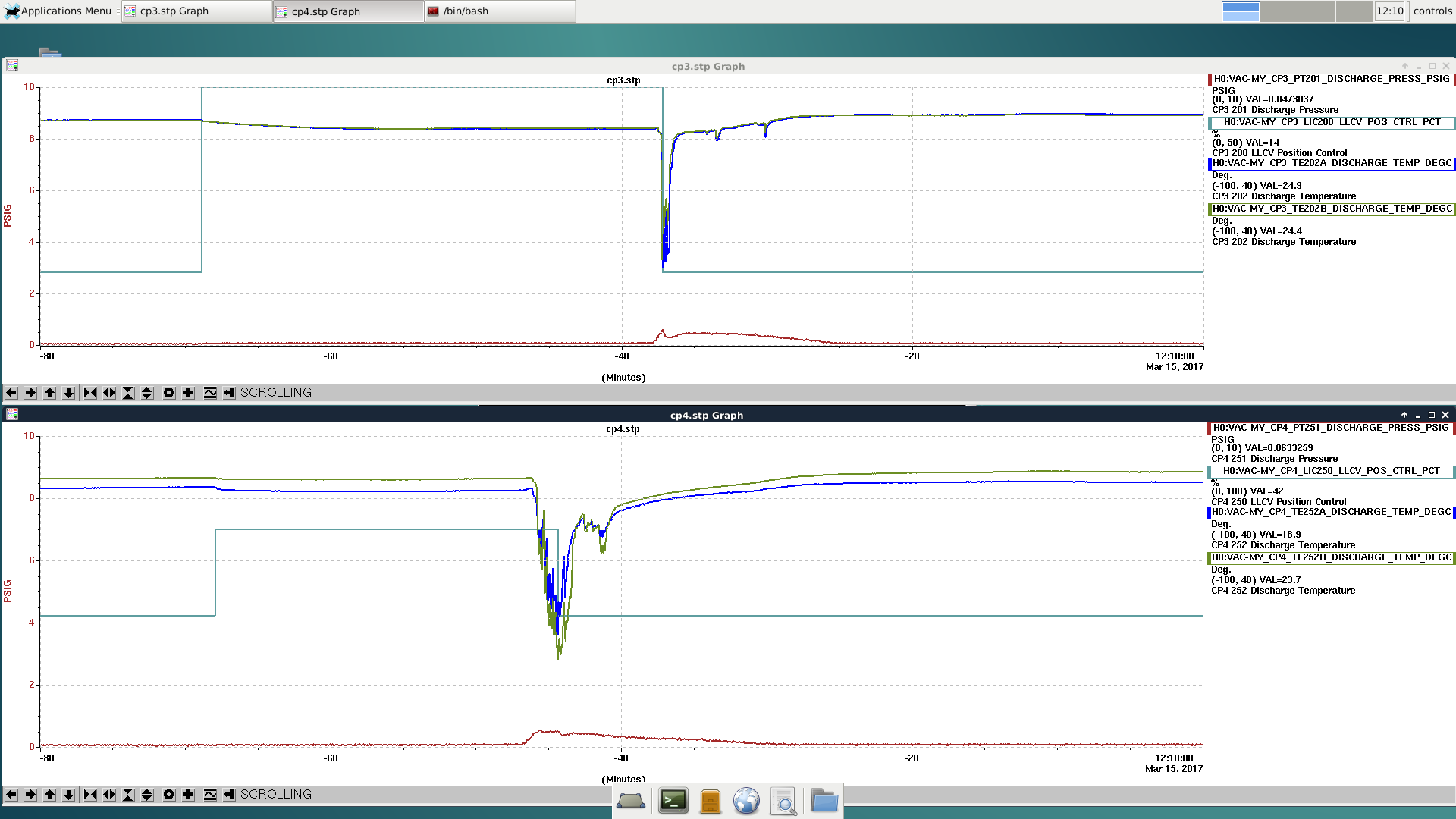Pan cp3 graph up with arrow button
1456x819 pixels.
(49, 393)
